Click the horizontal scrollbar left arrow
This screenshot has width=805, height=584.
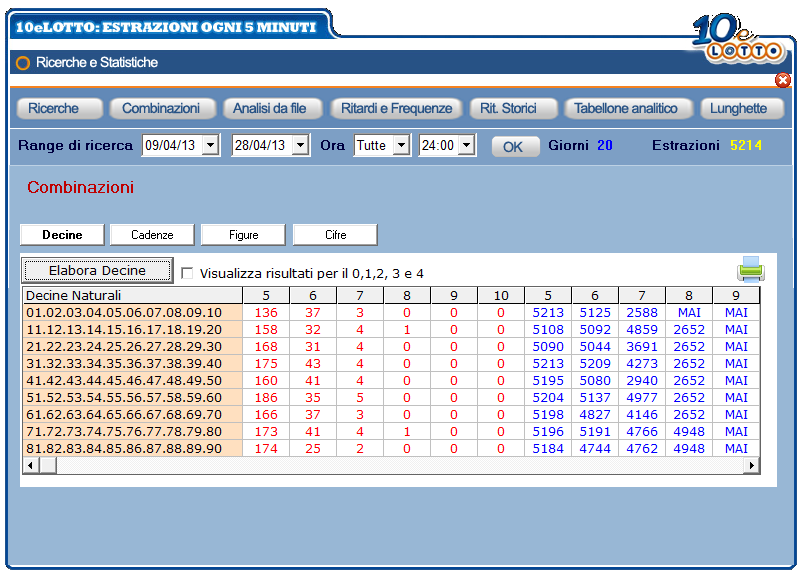(x=30, y=465)
